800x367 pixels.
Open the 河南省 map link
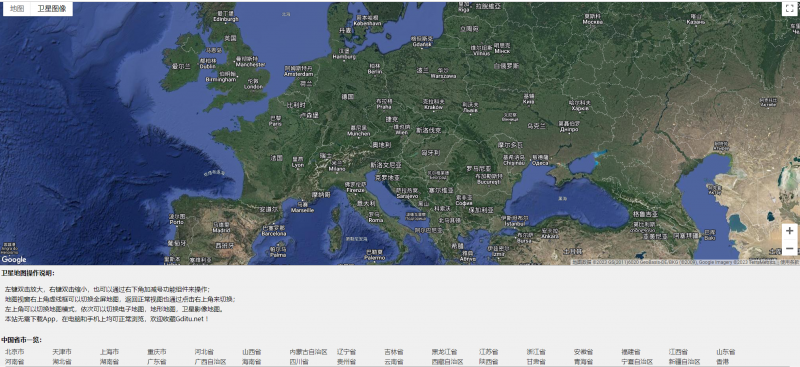pos(14,362)
